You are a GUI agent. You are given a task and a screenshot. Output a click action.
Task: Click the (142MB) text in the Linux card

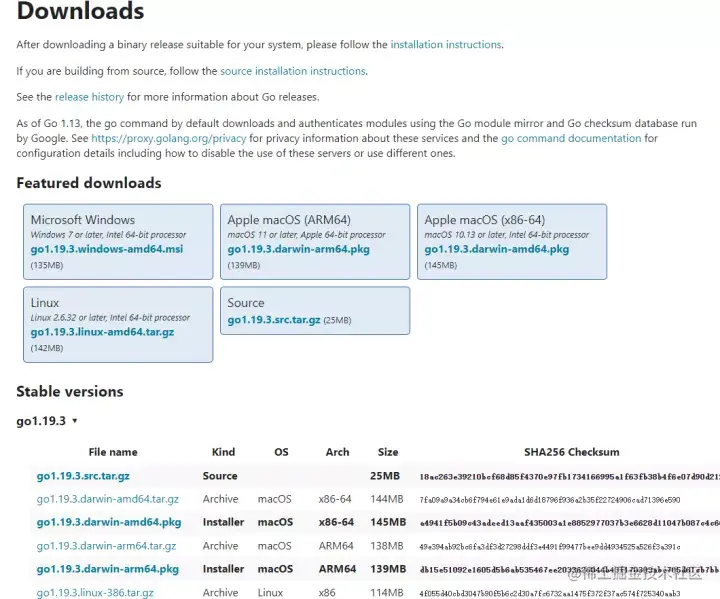pyautogui.click(x=47, y=348)
